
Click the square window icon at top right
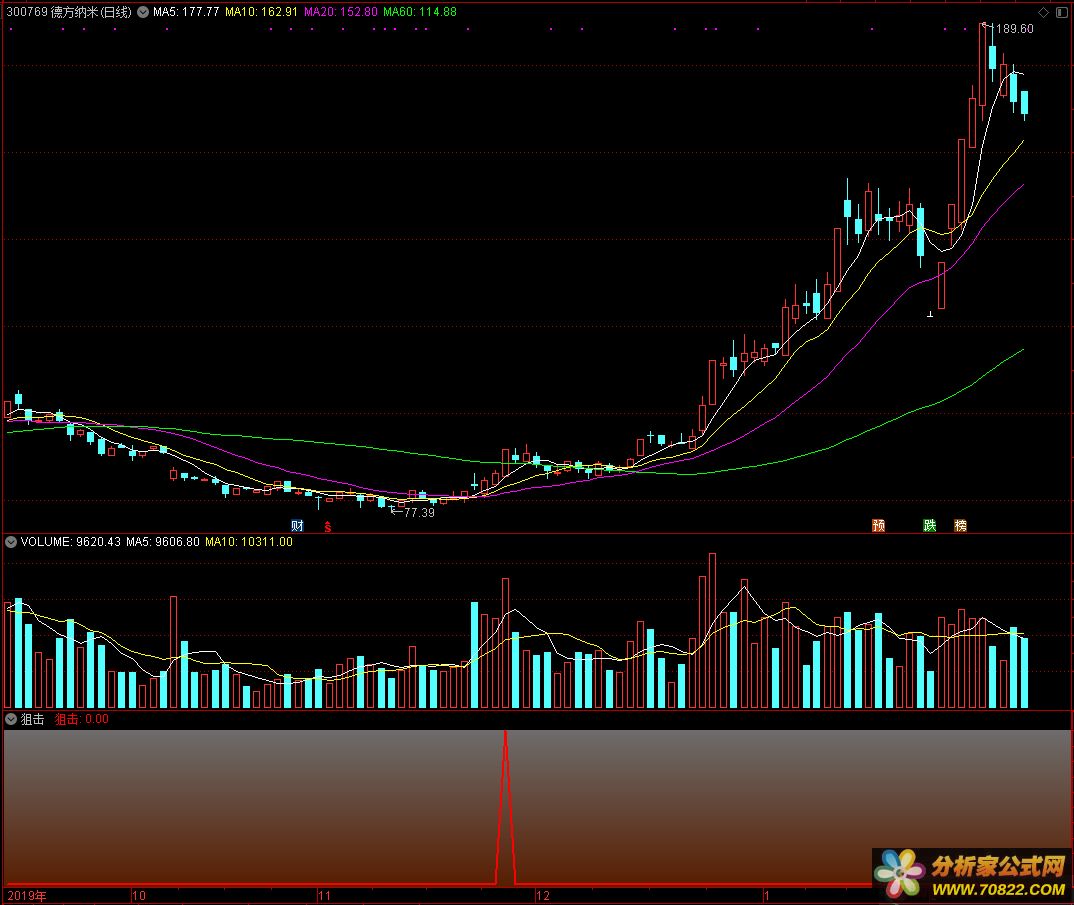click(1061, 12)
